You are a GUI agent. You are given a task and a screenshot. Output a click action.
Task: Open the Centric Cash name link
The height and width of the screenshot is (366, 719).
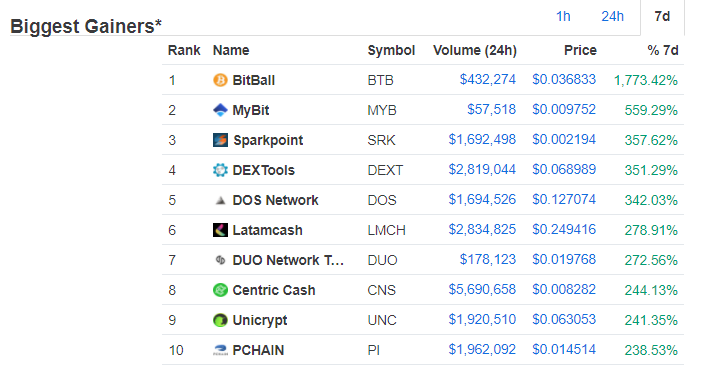click(x=274, y=290)
